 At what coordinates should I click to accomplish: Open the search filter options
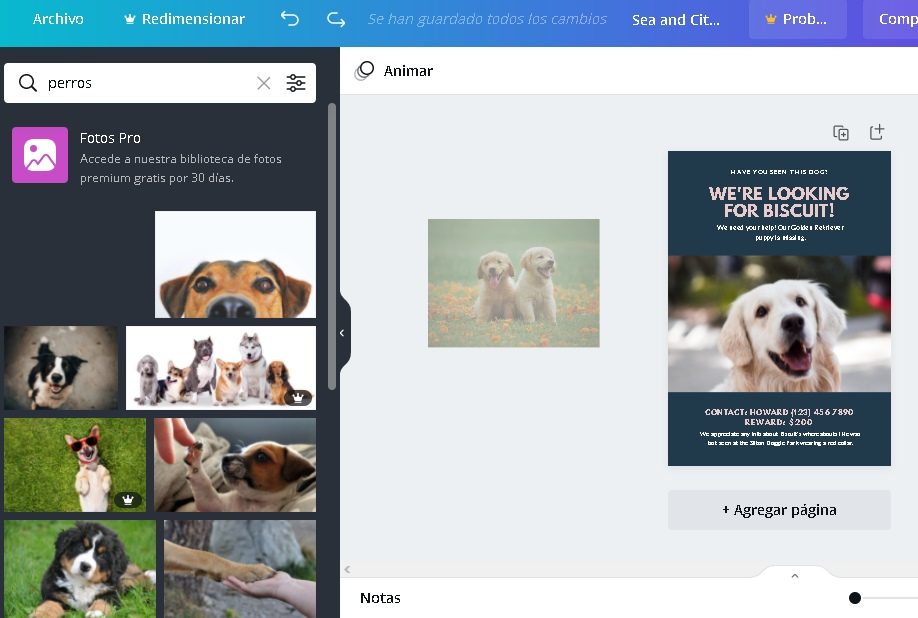click(x=296, y=83)
